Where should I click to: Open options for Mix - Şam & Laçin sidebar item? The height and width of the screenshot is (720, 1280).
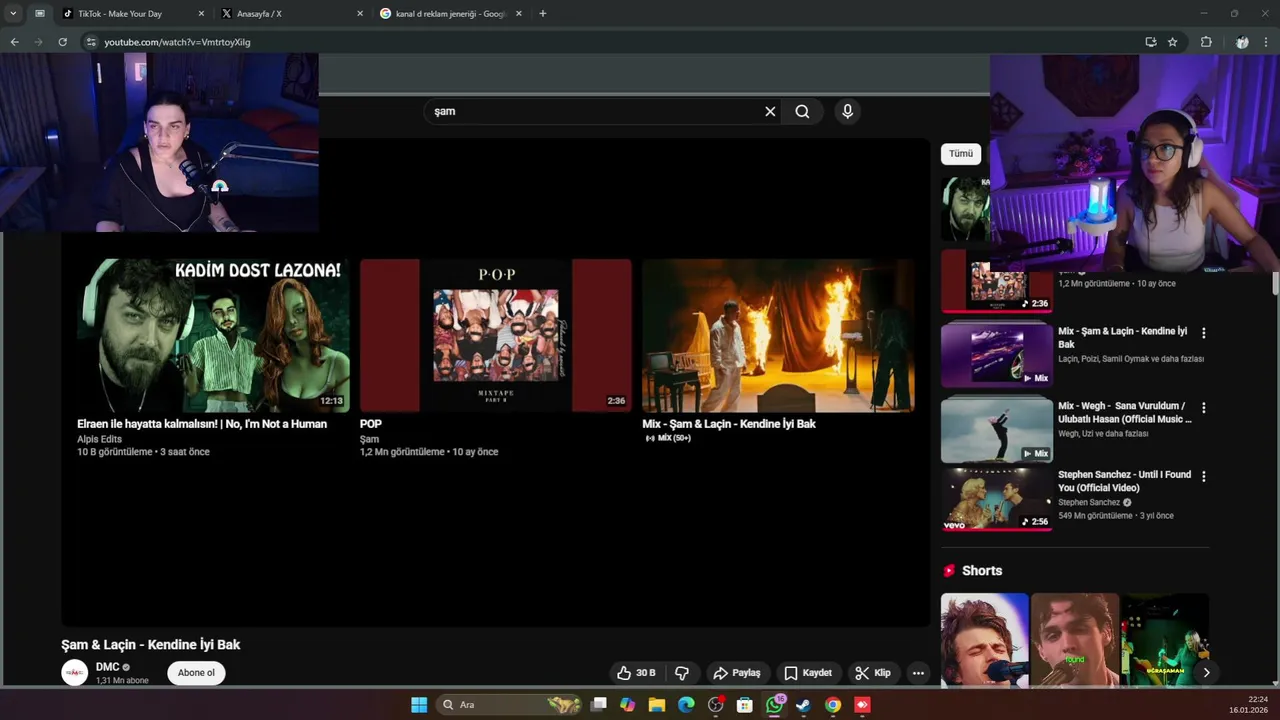click(1203, 333)
